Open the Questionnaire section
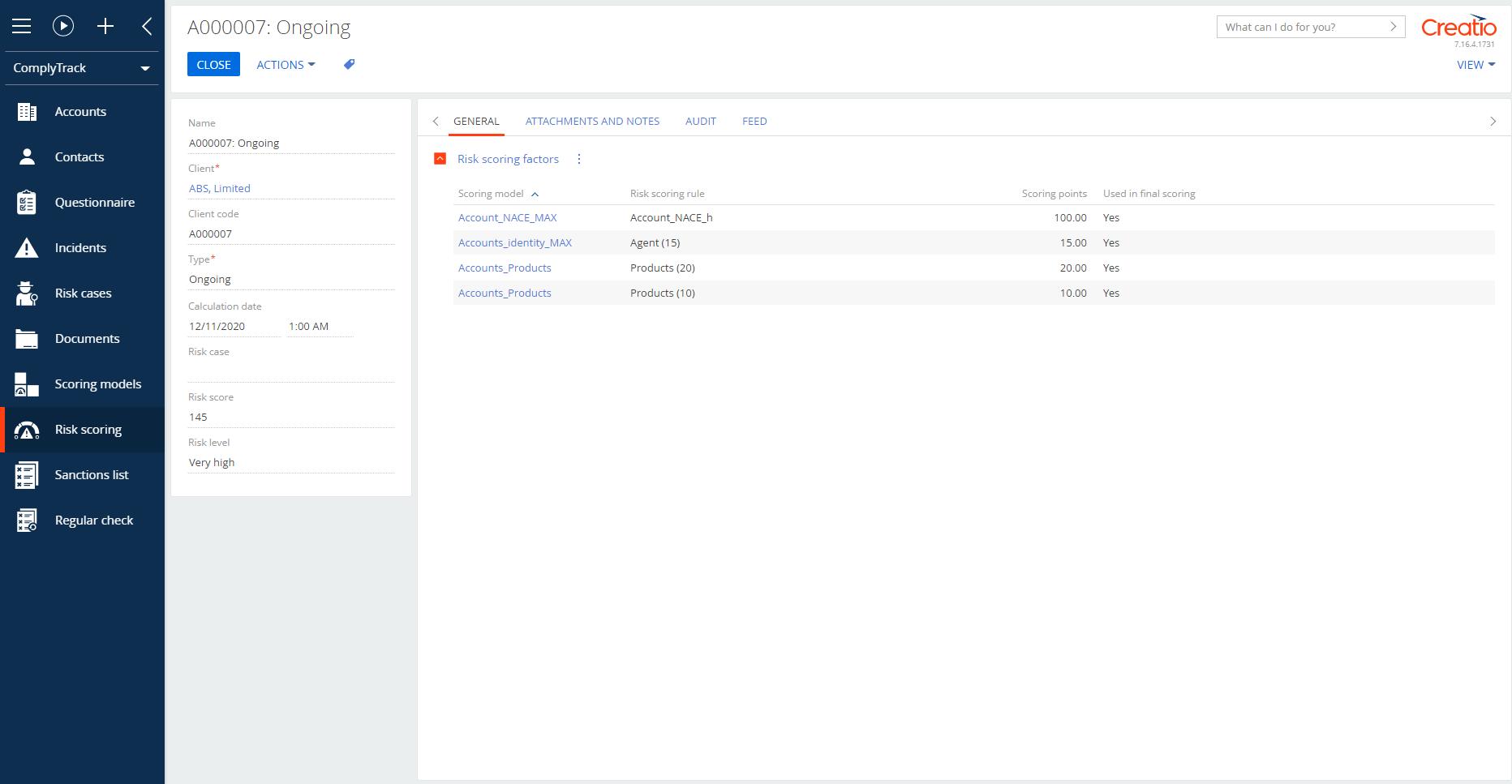The height and width of the screenshot is (784, 1512). click(94, 202)
